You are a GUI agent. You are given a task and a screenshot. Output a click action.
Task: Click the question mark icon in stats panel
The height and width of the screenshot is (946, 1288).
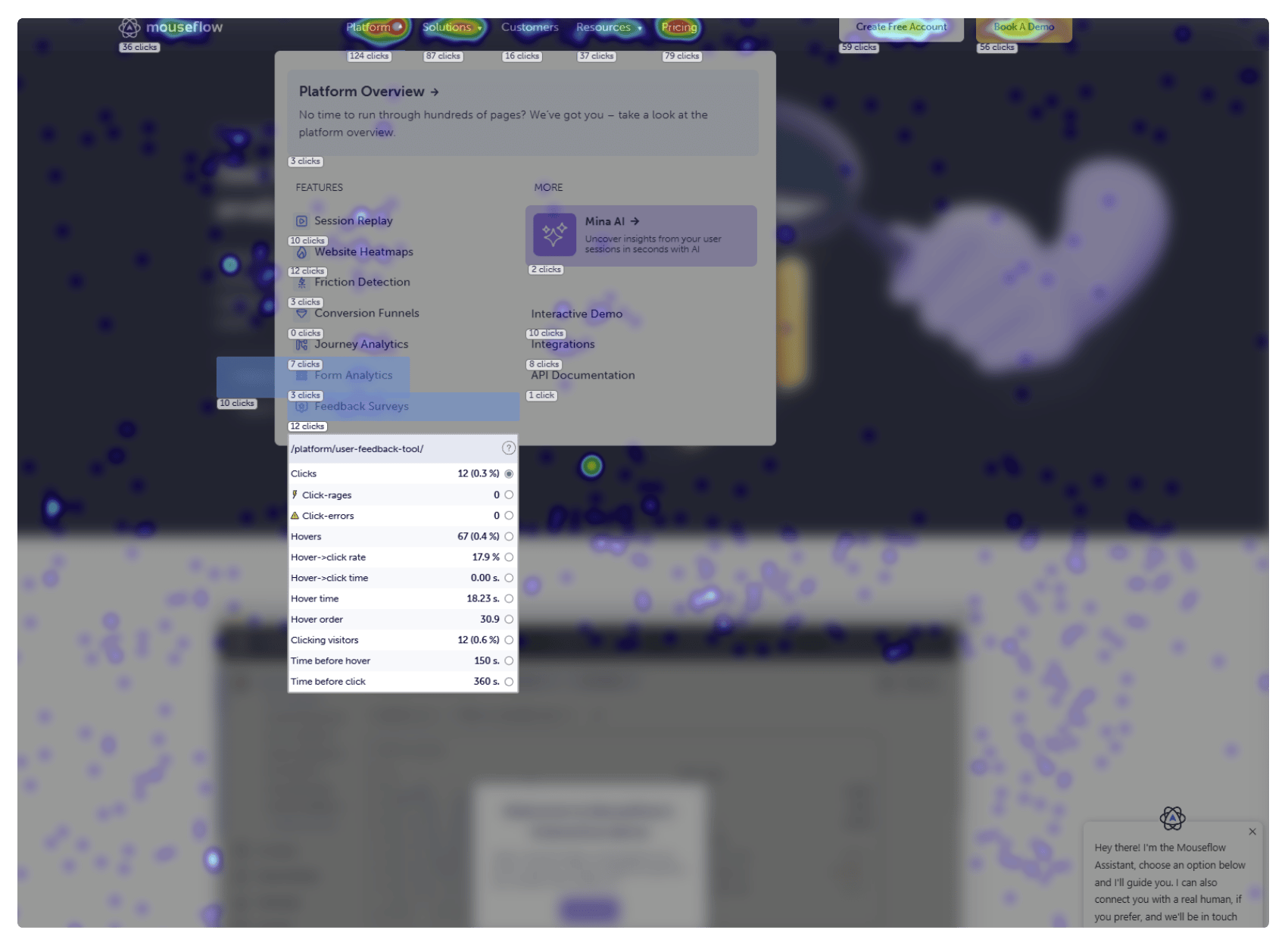(x=508, y=448)
